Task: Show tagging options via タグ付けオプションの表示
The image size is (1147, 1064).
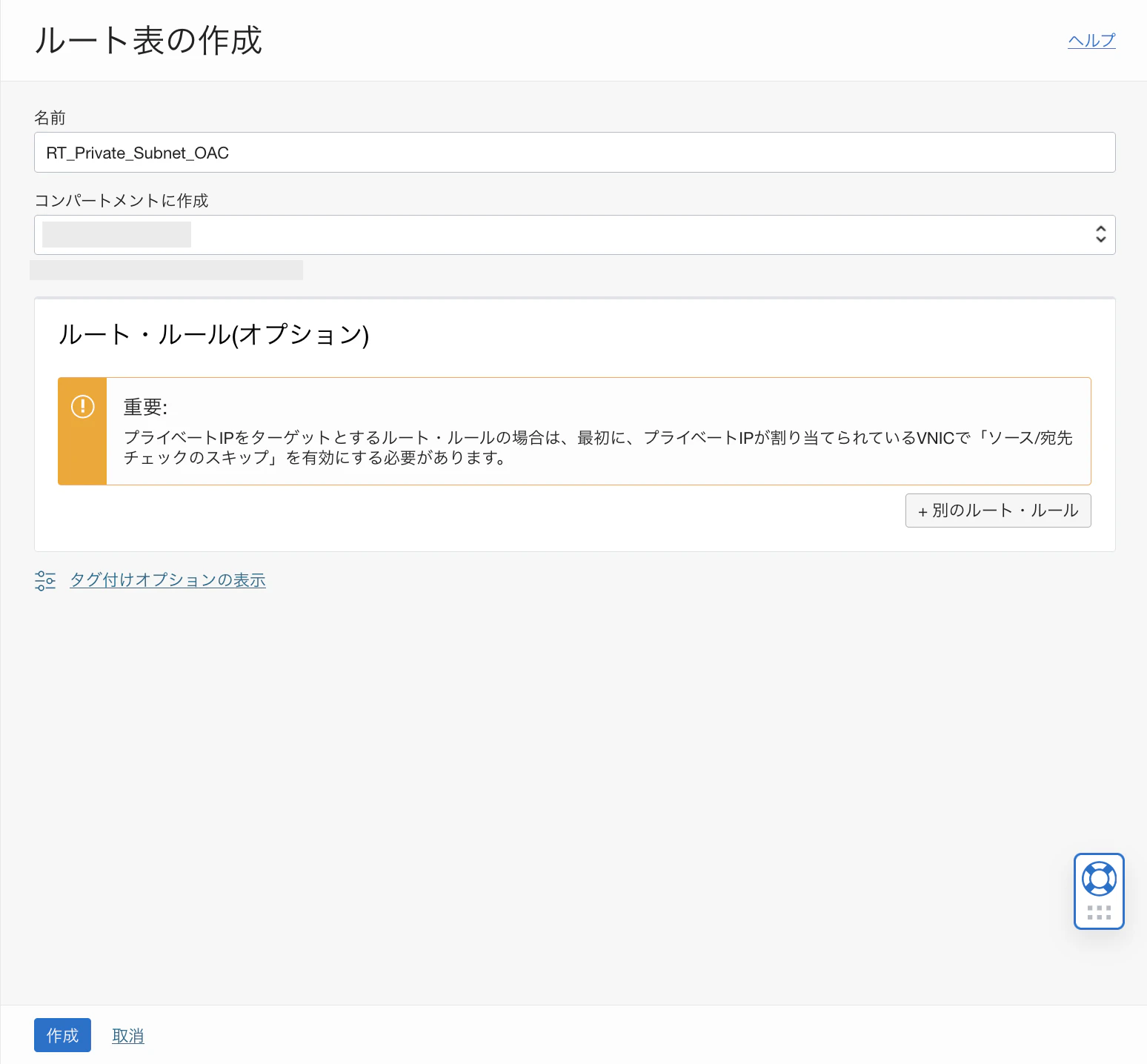Action: click(167, 580)
